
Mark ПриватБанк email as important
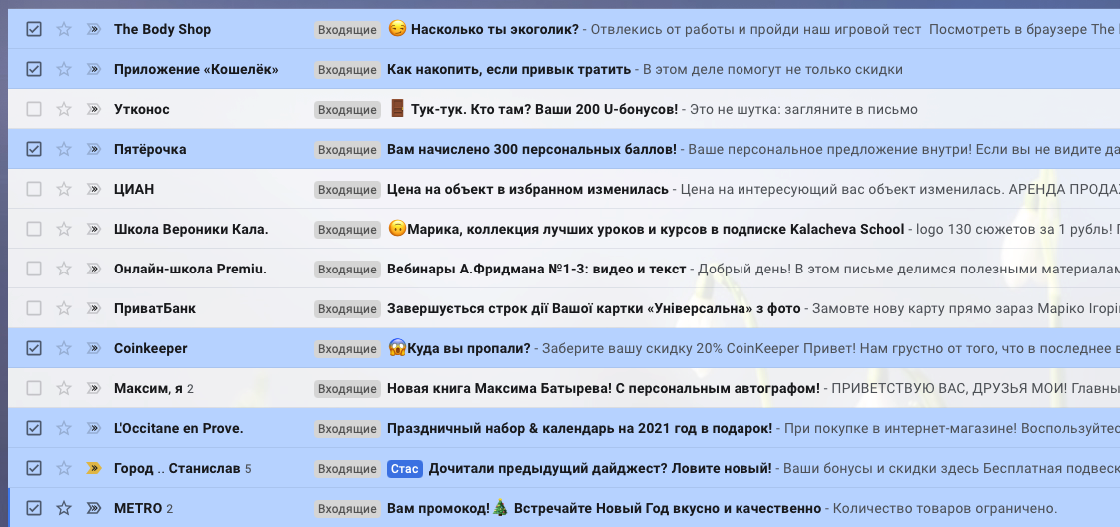click(94, 308)
